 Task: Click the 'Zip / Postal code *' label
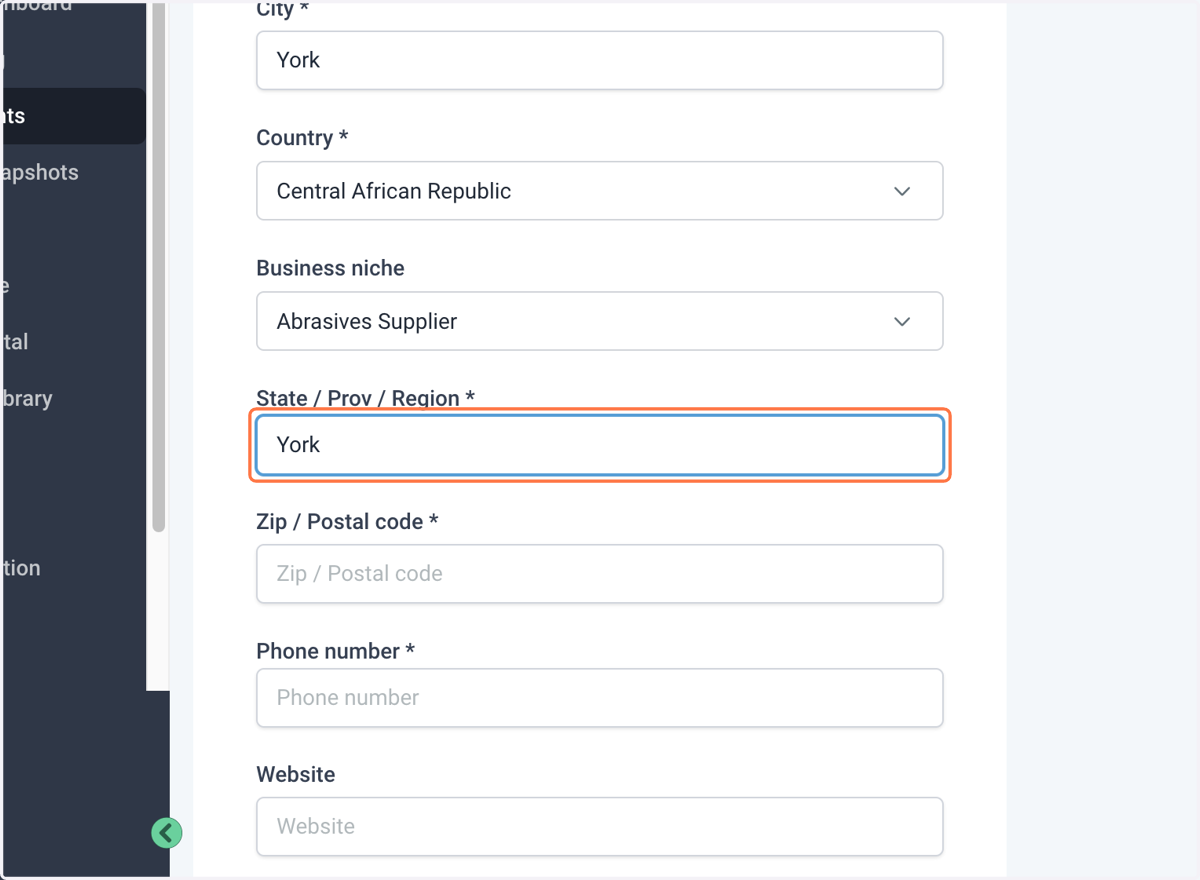coord(347,521)
